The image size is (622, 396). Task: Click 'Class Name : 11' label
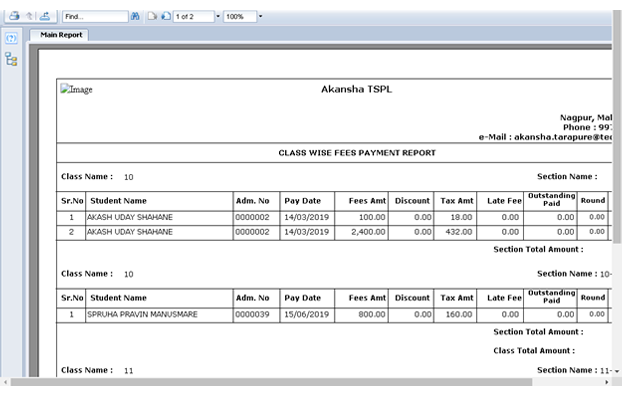pos(97,370)
